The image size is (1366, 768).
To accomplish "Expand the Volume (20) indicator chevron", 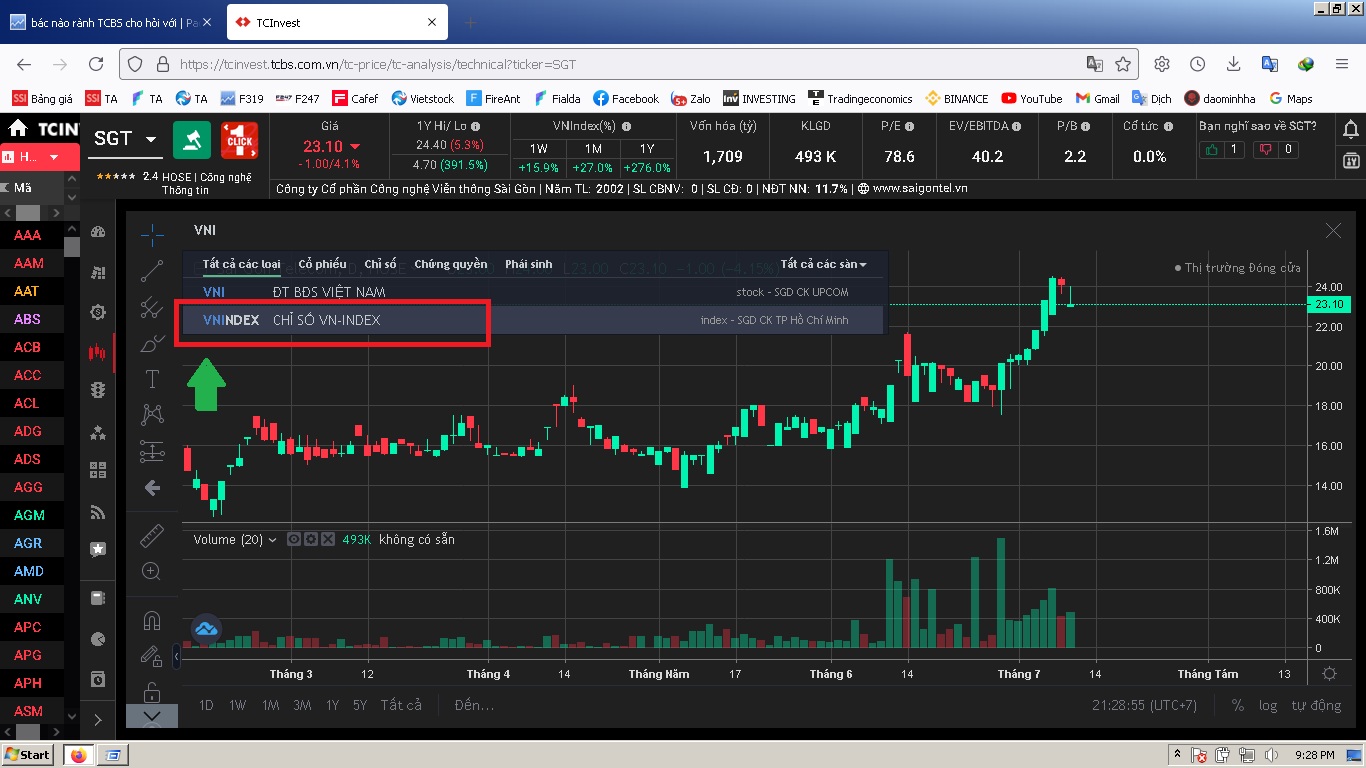I will click(273, 540).
